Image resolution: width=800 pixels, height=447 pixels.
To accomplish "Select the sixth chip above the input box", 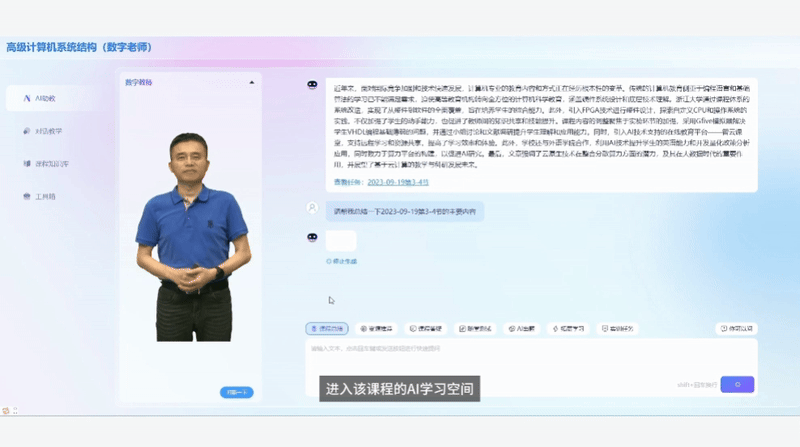I will pos(569,328).
